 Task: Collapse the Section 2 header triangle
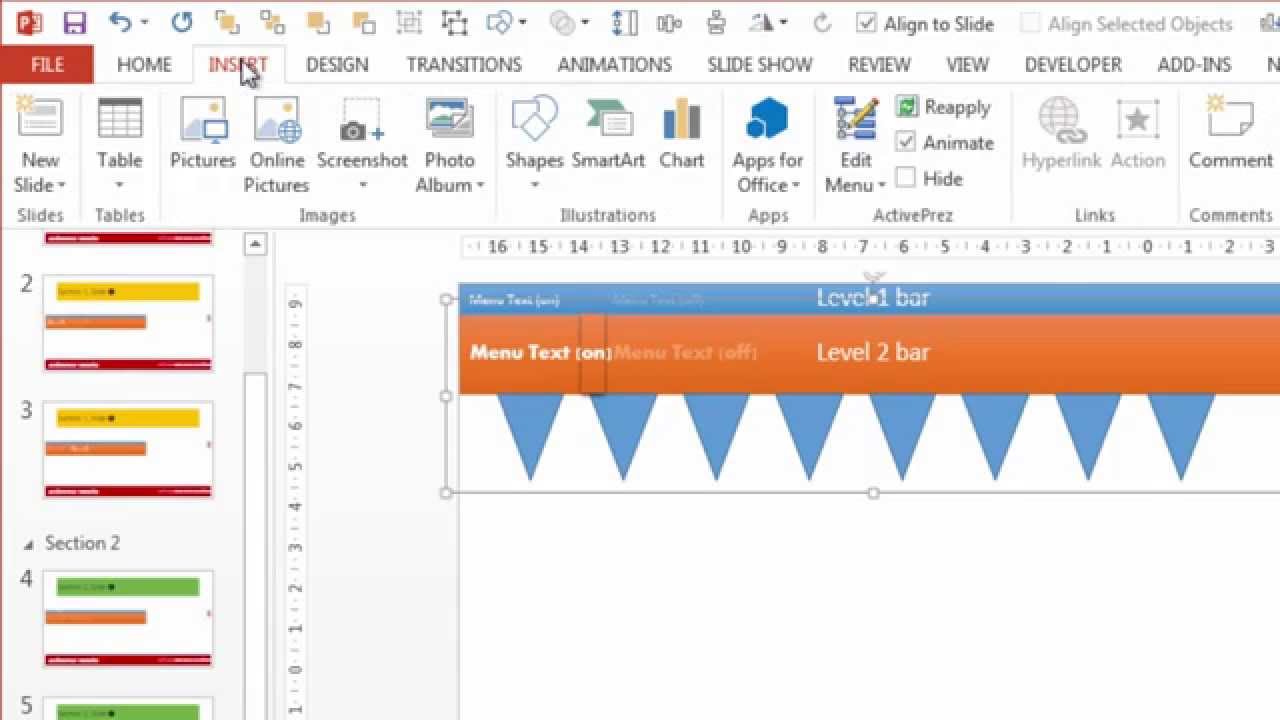pyautogui.click(x=27, y=544)
